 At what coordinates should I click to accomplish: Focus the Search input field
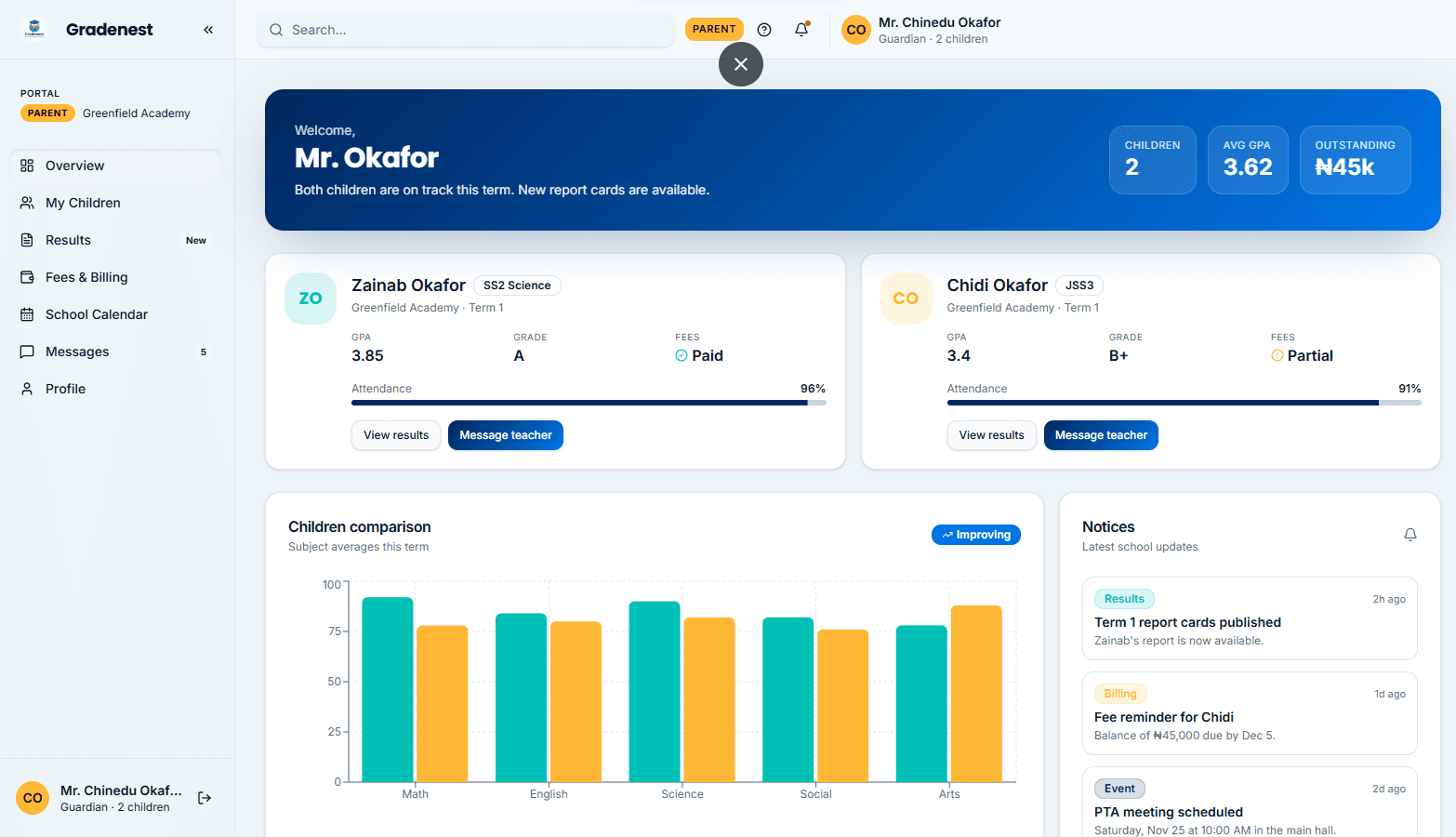[x=466, y=30]
